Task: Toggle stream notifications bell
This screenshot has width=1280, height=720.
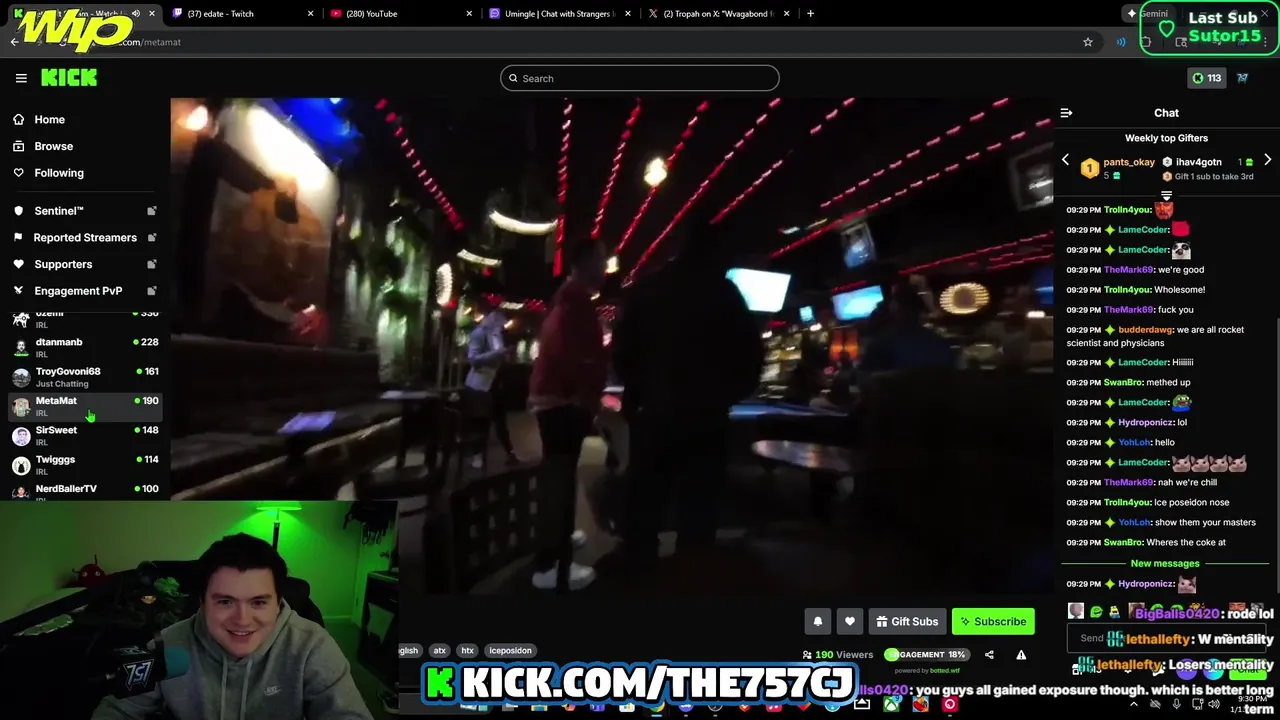Action: (x=818, y=621)
